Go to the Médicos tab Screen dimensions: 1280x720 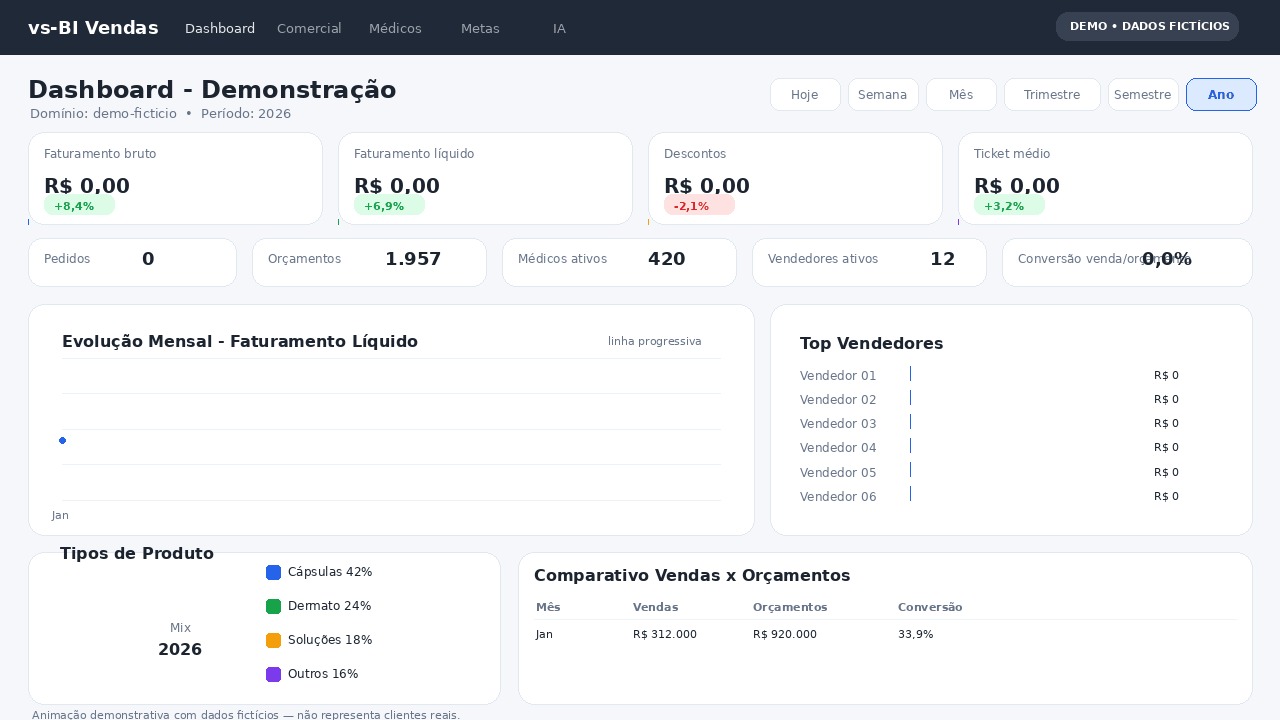pos(395,28)
